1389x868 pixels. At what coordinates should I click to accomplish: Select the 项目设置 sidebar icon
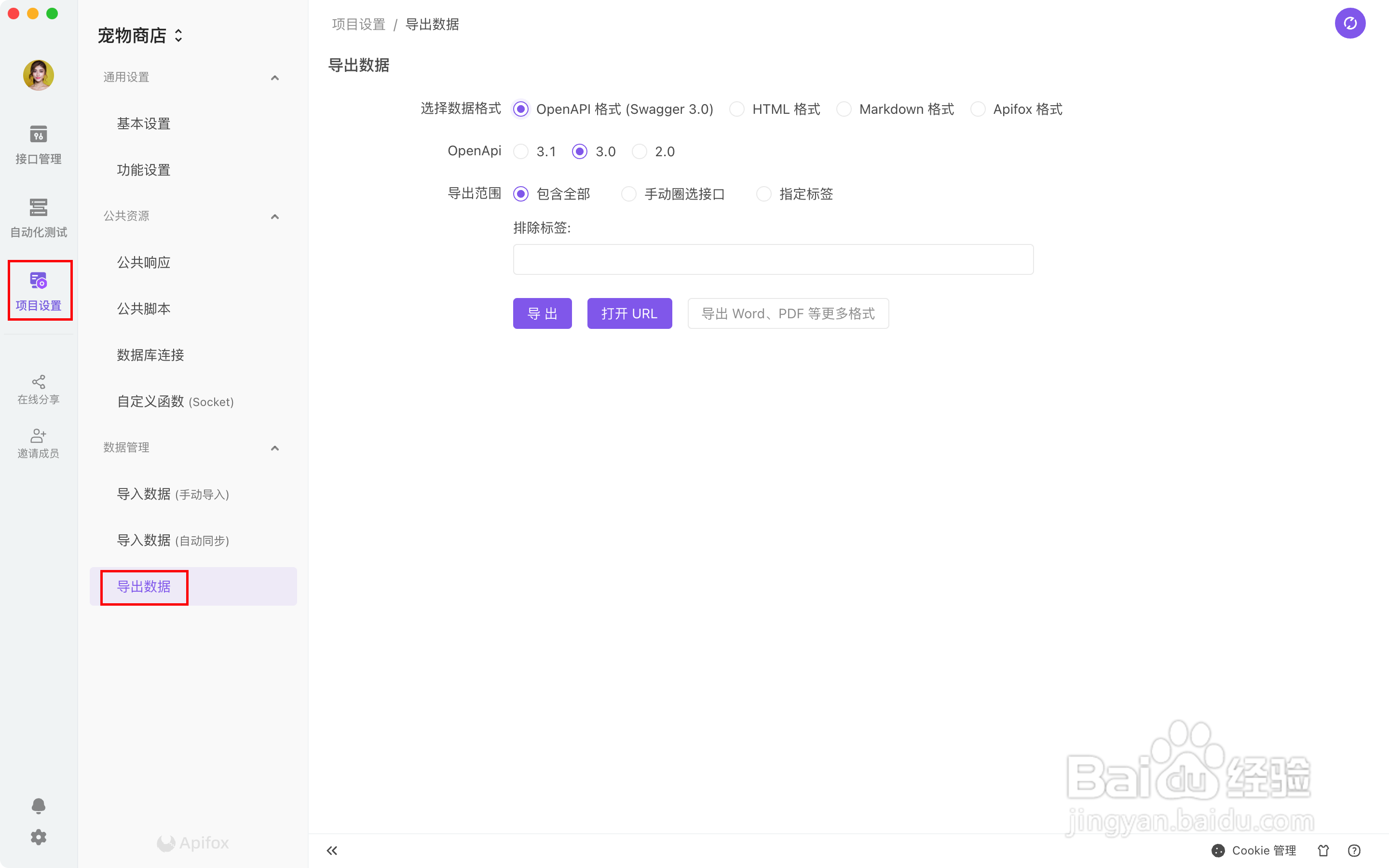point(39,291)
